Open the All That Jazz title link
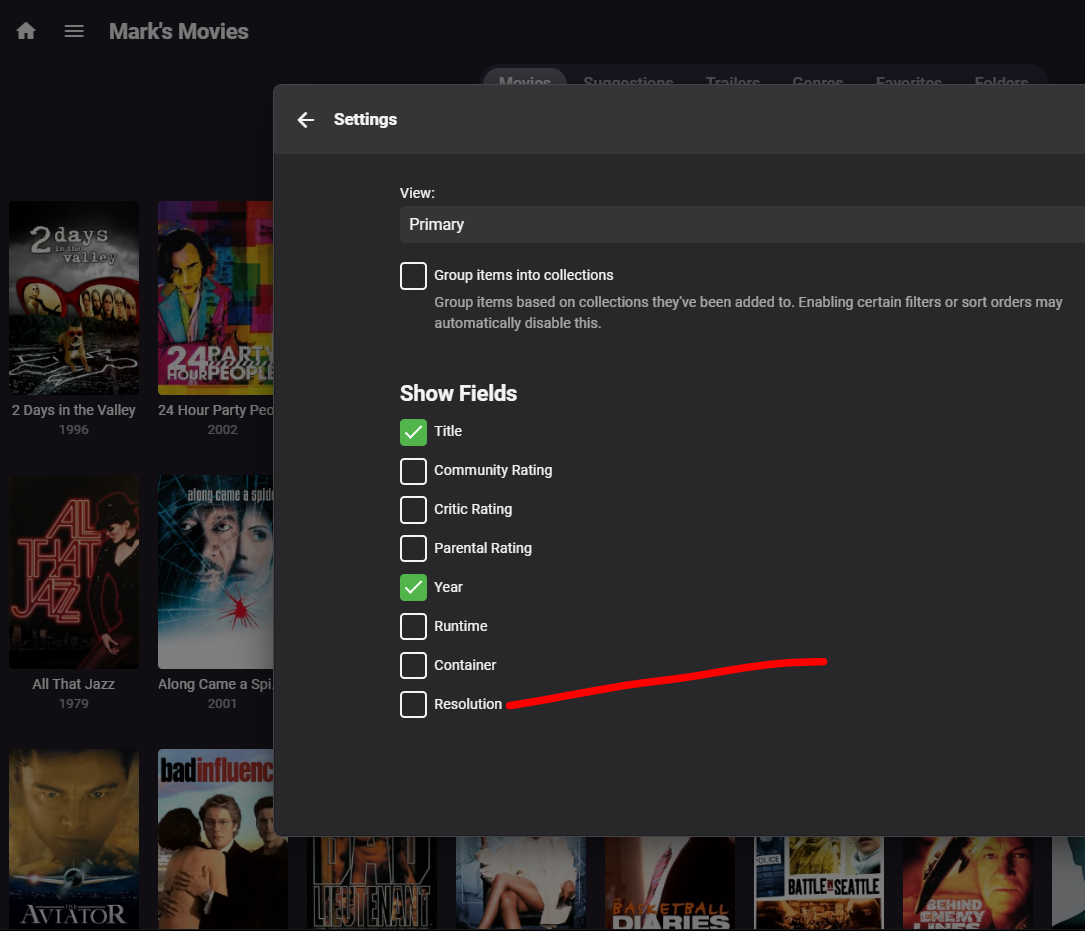The height and width of the screenshot is (931, 1085). 74,684
